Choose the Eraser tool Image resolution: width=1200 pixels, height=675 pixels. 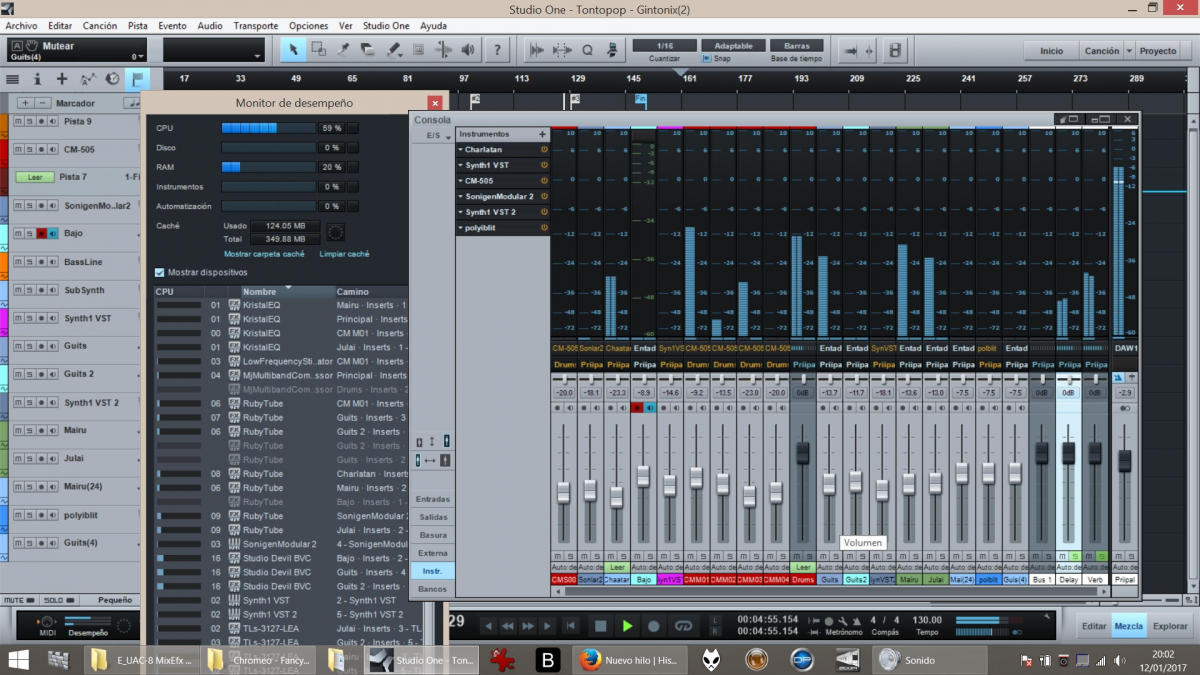(368, 50)
